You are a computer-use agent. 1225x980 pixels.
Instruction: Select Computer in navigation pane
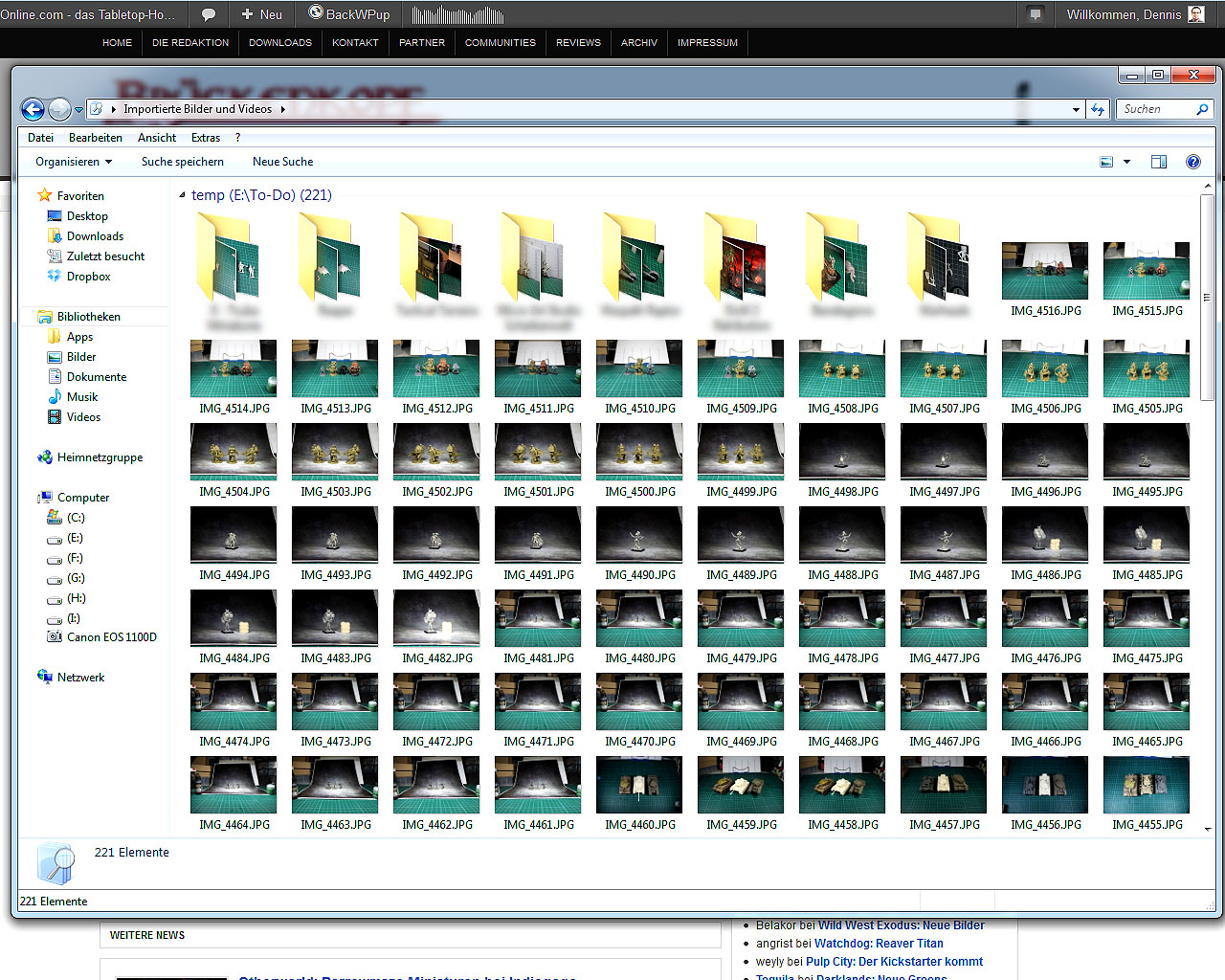[x=83, y=498]
